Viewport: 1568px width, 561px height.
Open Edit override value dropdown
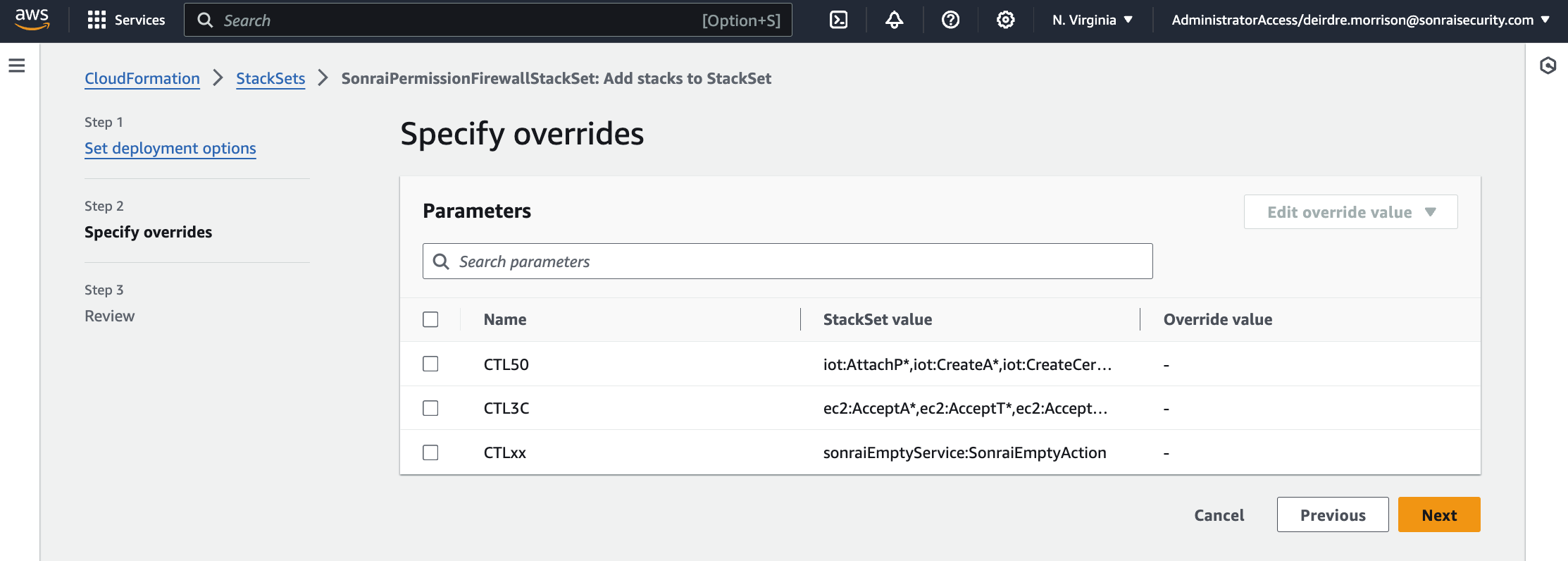tap(1350, 212)
